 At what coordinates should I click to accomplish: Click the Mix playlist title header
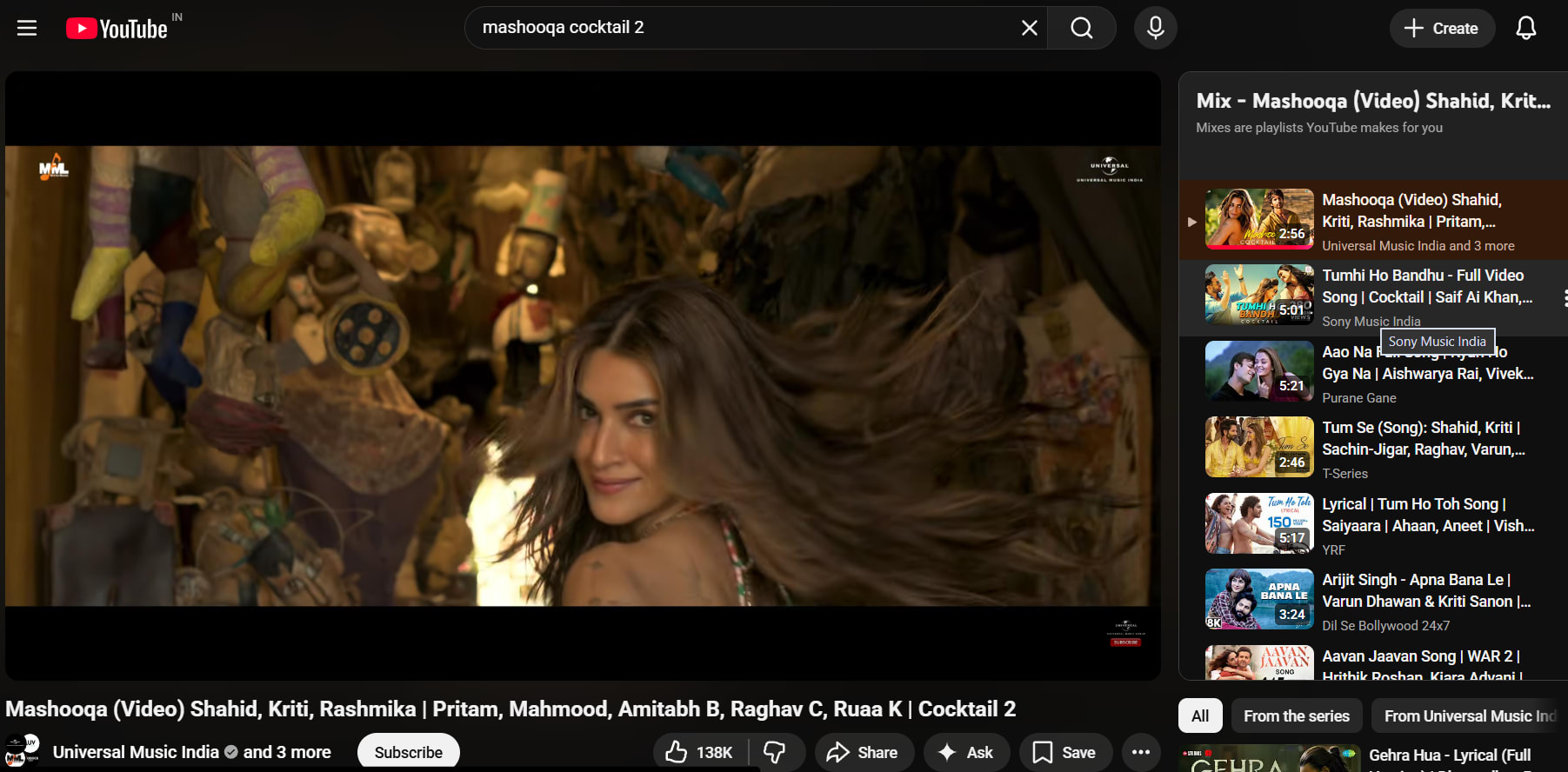[x=1373, y=101]
